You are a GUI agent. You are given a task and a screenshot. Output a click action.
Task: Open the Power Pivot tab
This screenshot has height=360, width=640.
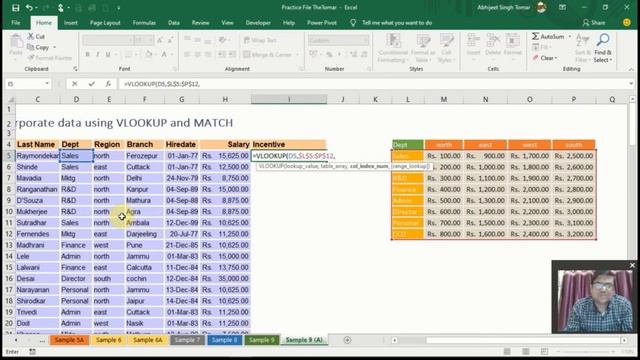322,23
